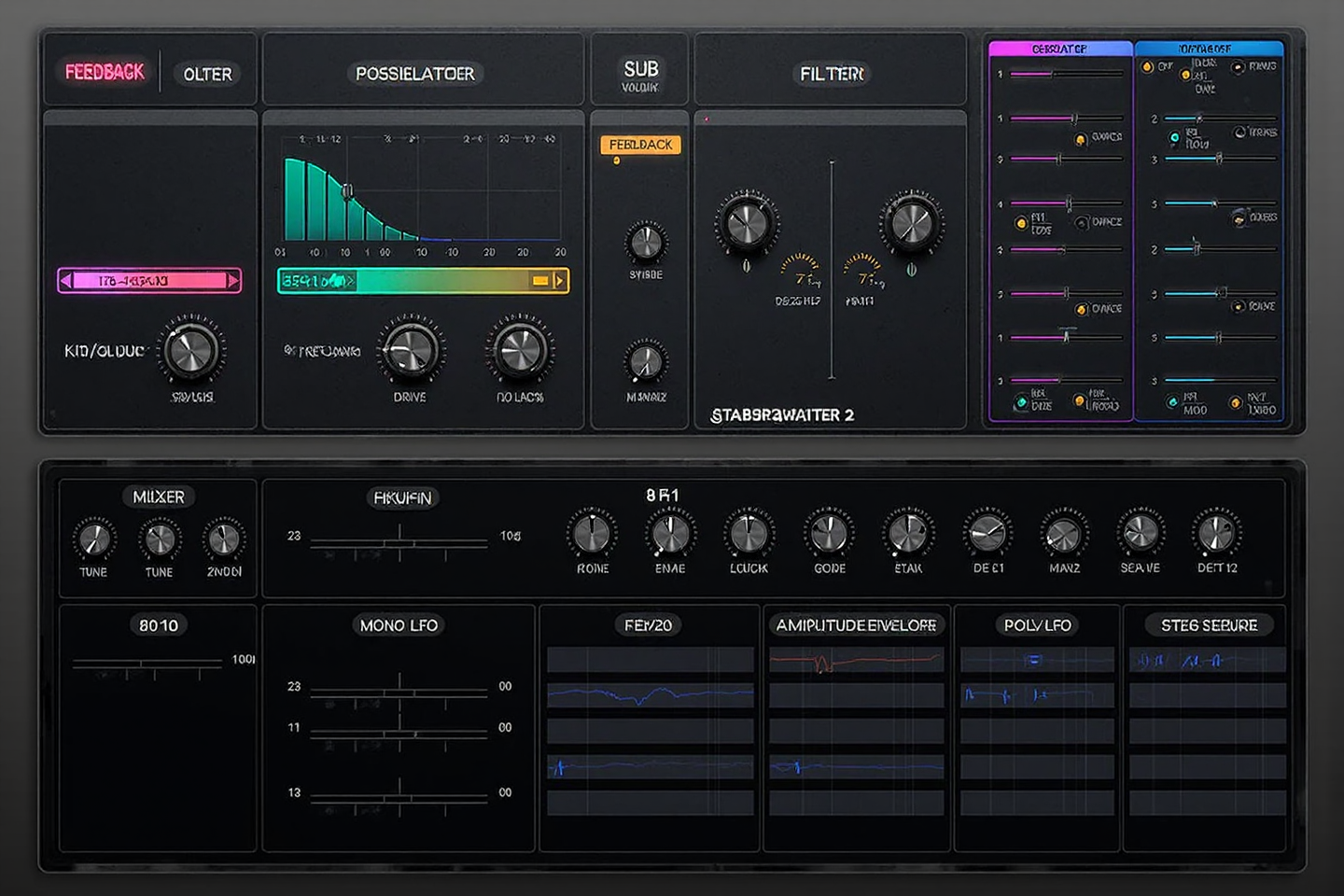This screenshot has height=896, width=1344.
Task: Toggle the yellow OFF radio in blue panel
Action: click(x=1147, y=66)
